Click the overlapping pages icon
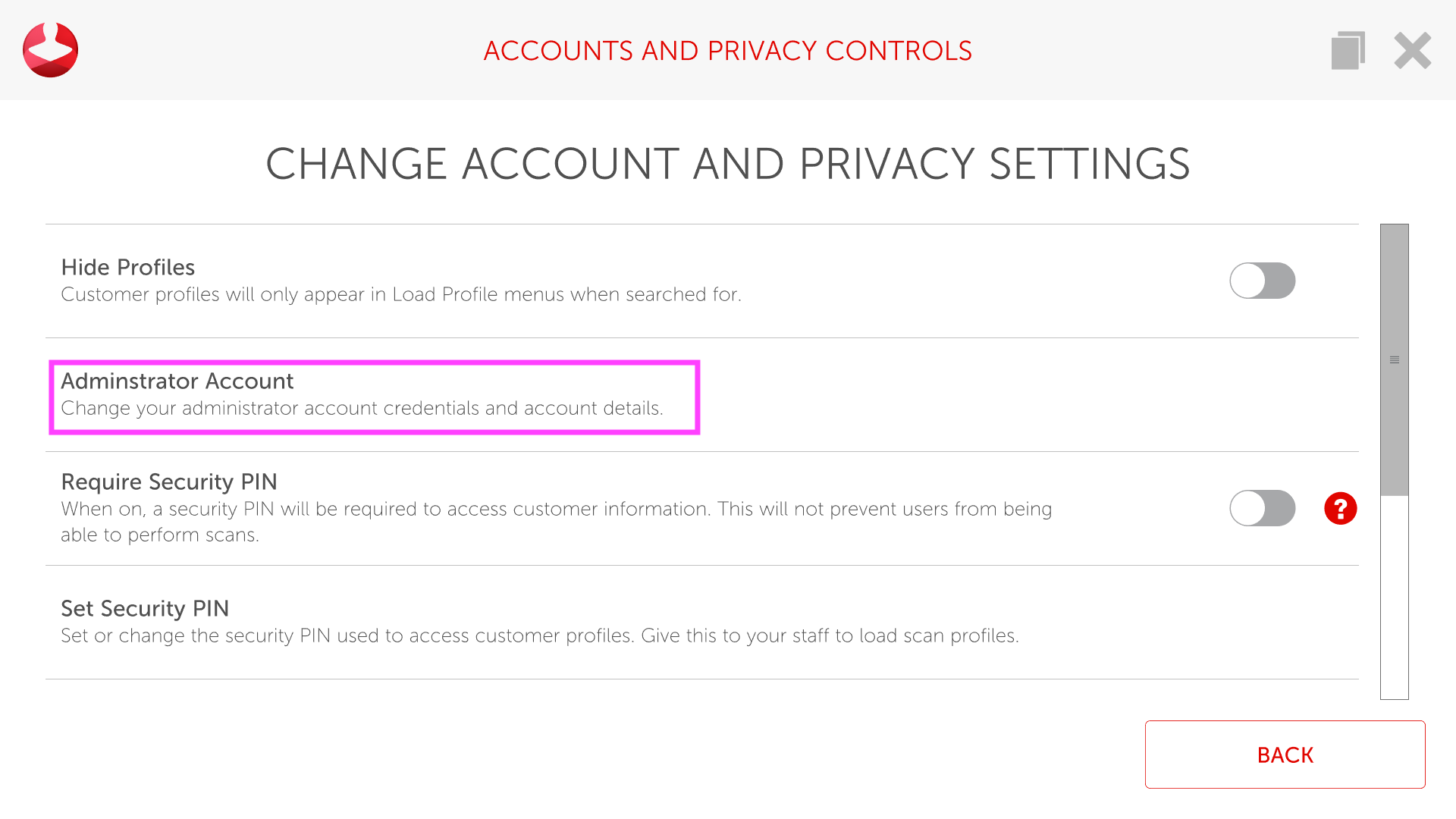Viewport: 1456px width, 819px height. click(x=1348, y=50)
